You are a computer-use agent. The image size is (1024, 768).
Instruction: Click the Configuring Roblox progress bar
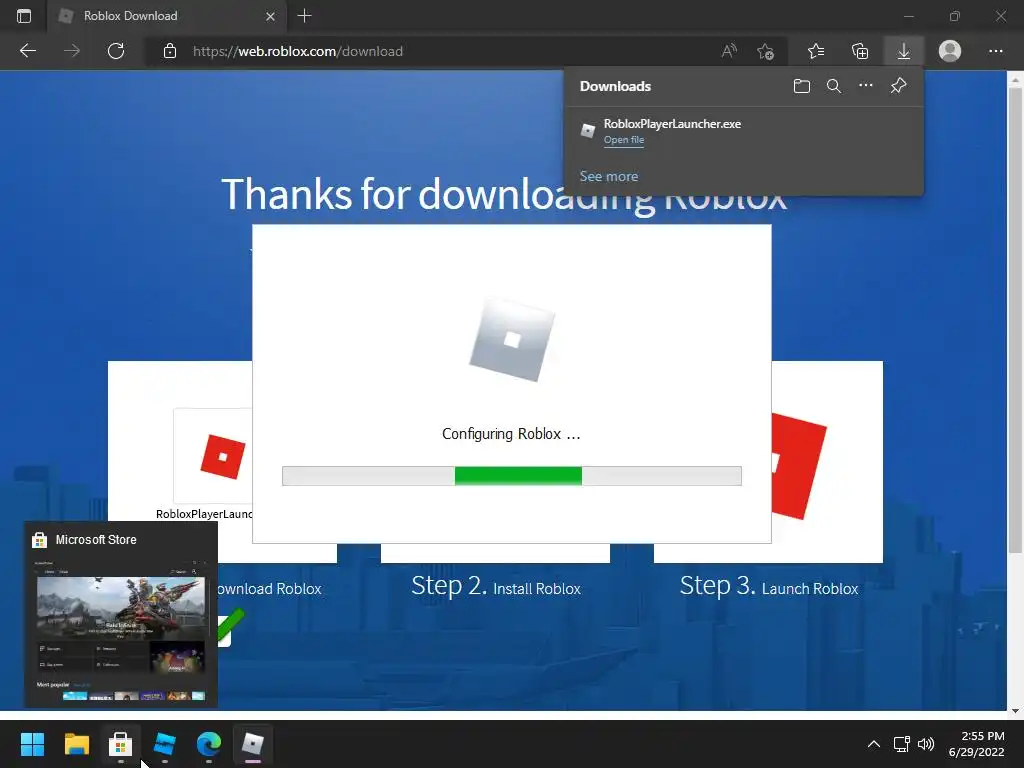[511, 476]
